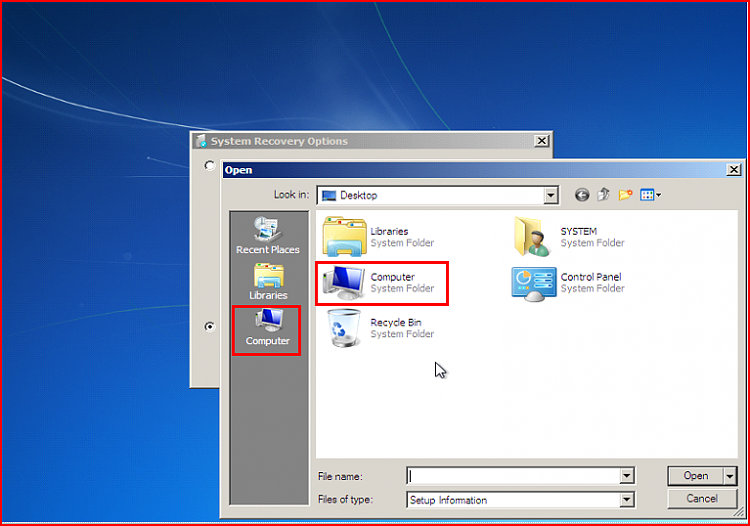Viewport: 750px width, 526px height.
Task: Create a new folder
Action: [625, 195]
